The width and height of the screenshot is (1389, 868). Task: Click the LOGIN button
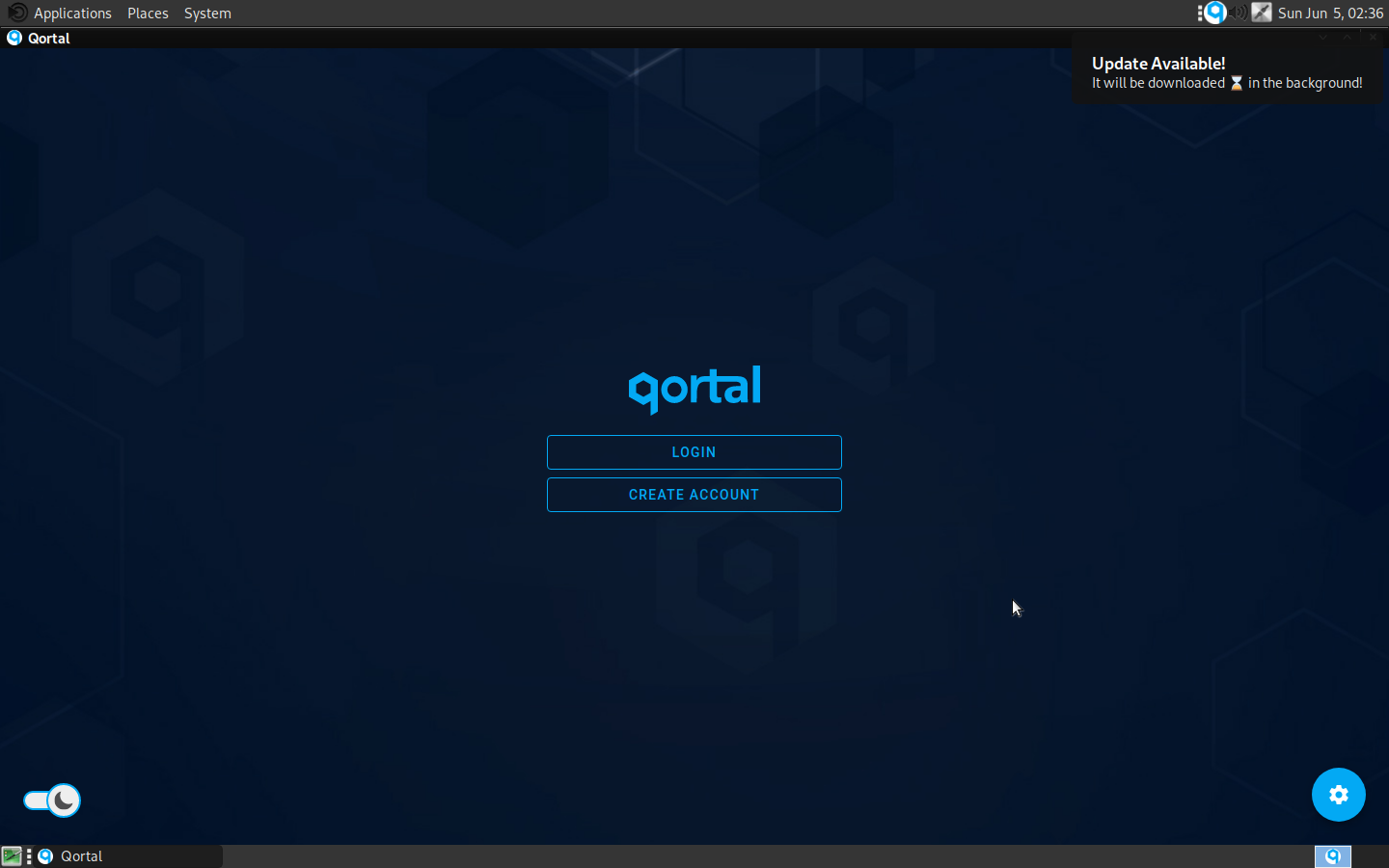click(694, 452)
